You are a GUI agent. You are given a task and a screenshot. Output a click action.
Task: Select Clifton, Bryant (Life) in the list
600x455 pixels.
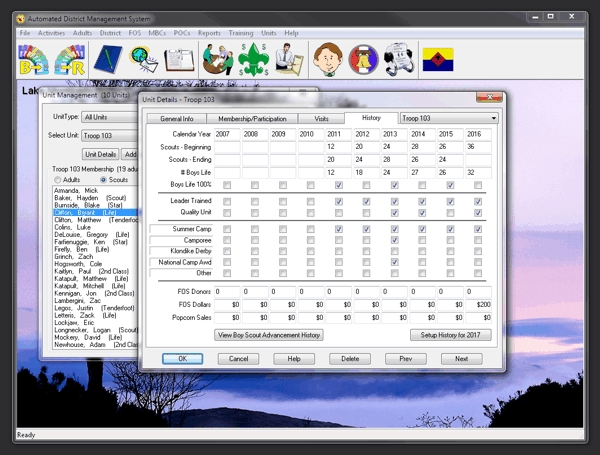click(x=95, y=212)
